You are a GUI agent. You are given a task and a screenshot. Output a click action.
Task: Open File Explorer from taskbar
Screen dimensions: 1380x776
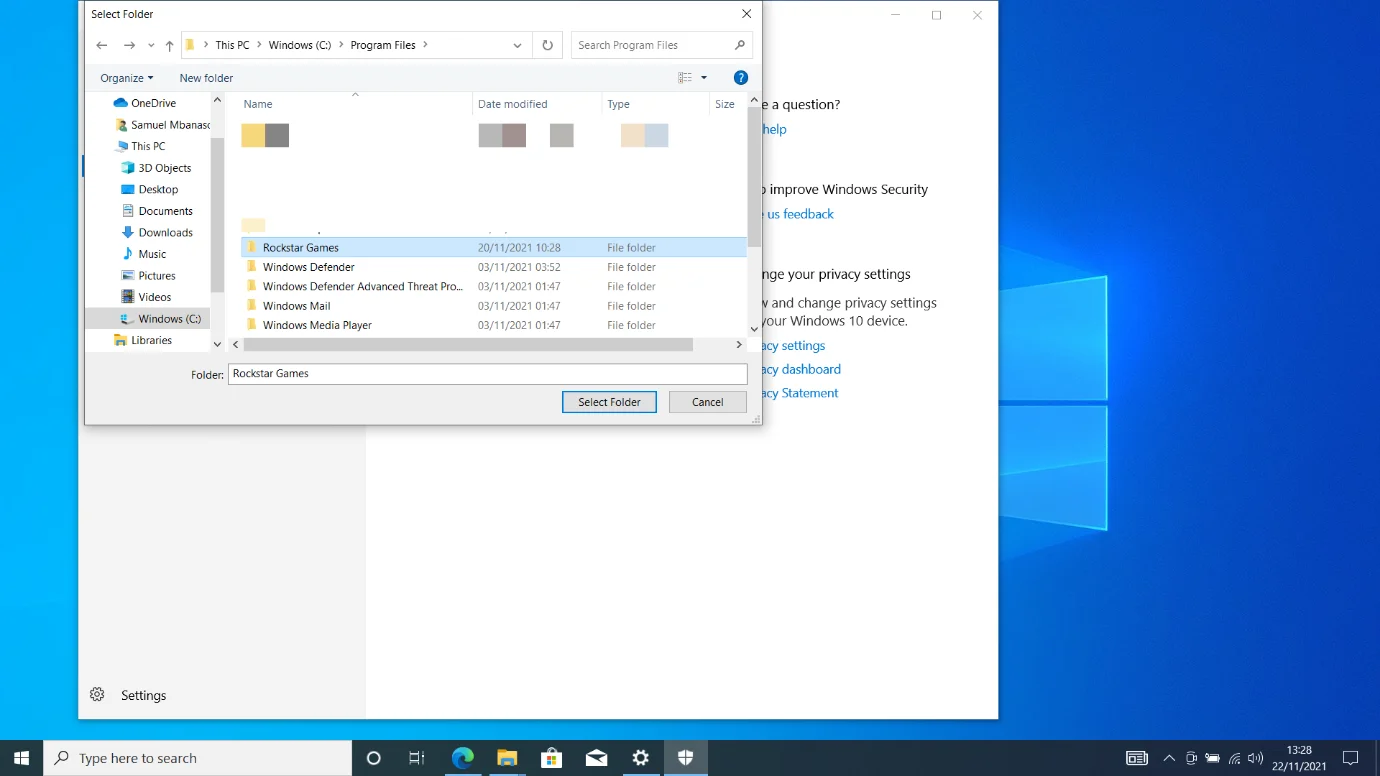507,758
